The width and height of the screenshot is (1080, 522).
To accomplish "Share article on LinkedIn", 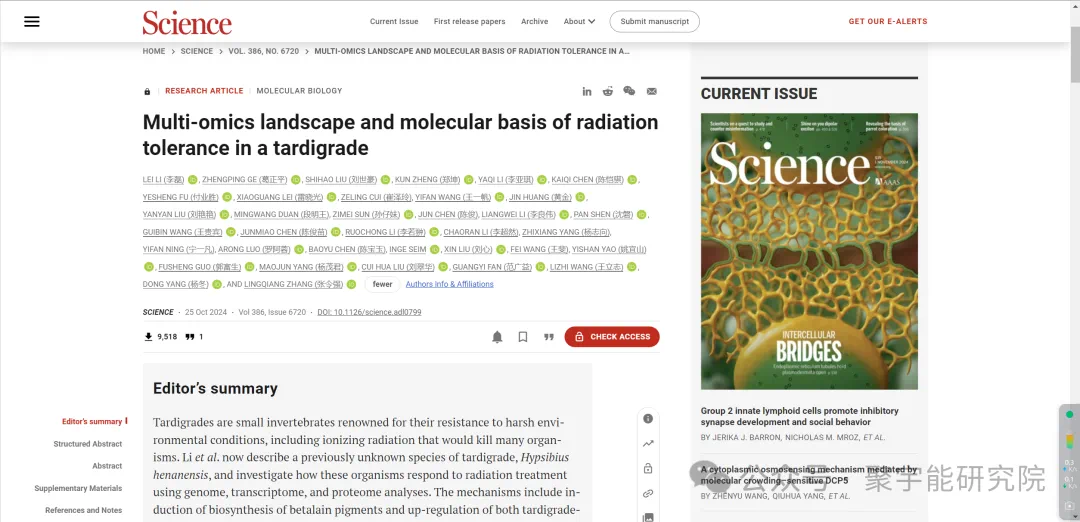I will point(587,91).
